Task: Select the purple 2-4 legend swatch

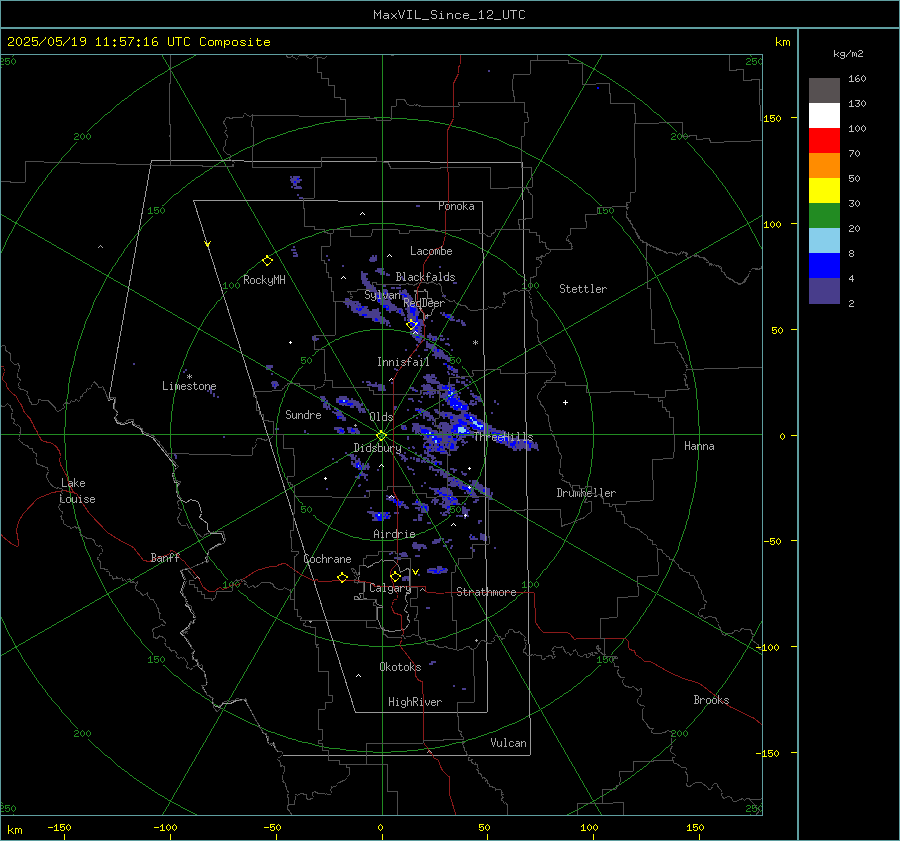Action: coord(824,291)
